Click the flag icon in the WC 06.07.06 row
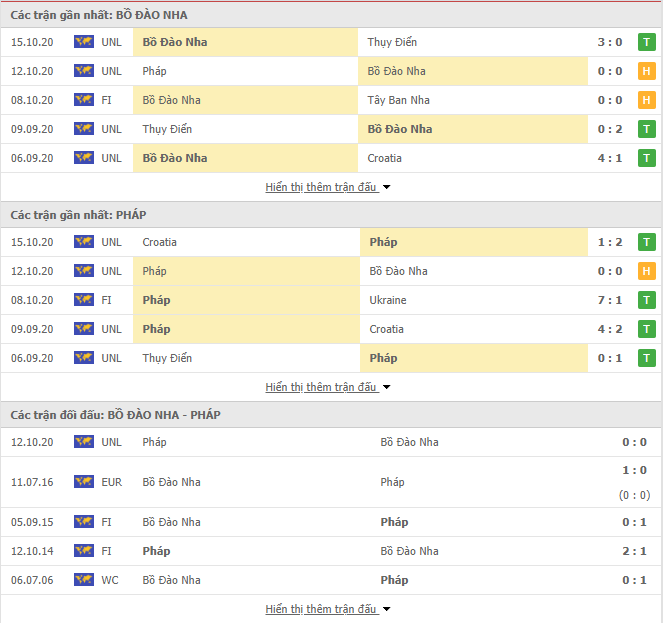Image resolution: width=663 pixels, height=623 pixels. point(84,580)
